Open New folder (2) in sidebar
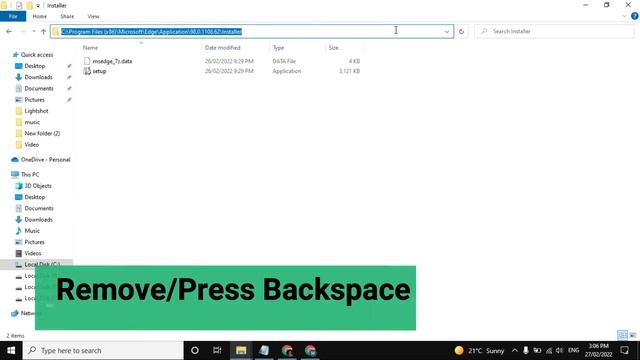This screenshot has width=640, height=360. (x=42, y=133)
